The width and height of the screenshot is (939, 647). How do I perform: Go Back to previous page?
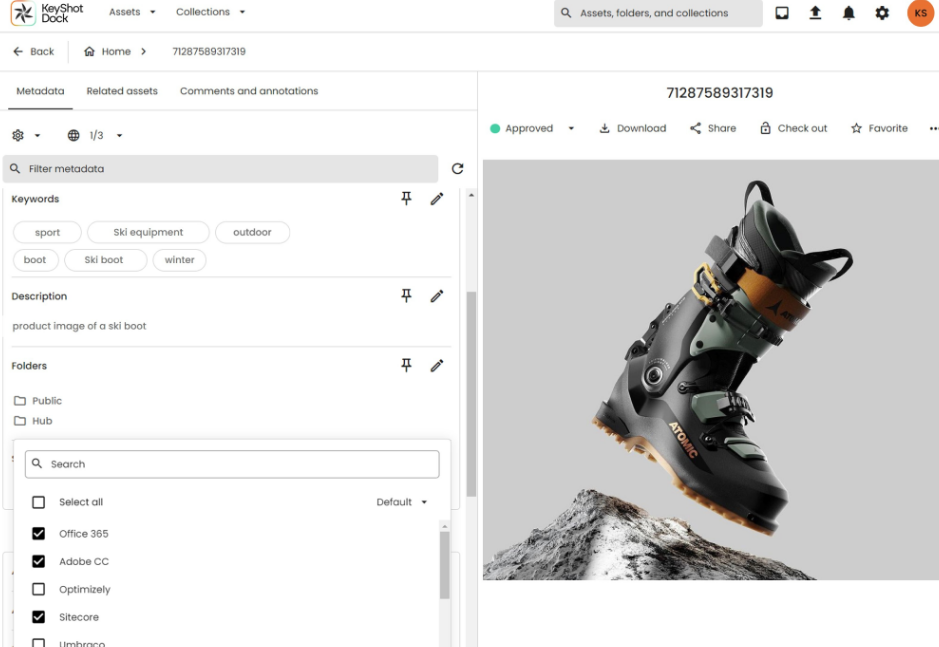tap(34, 52)
